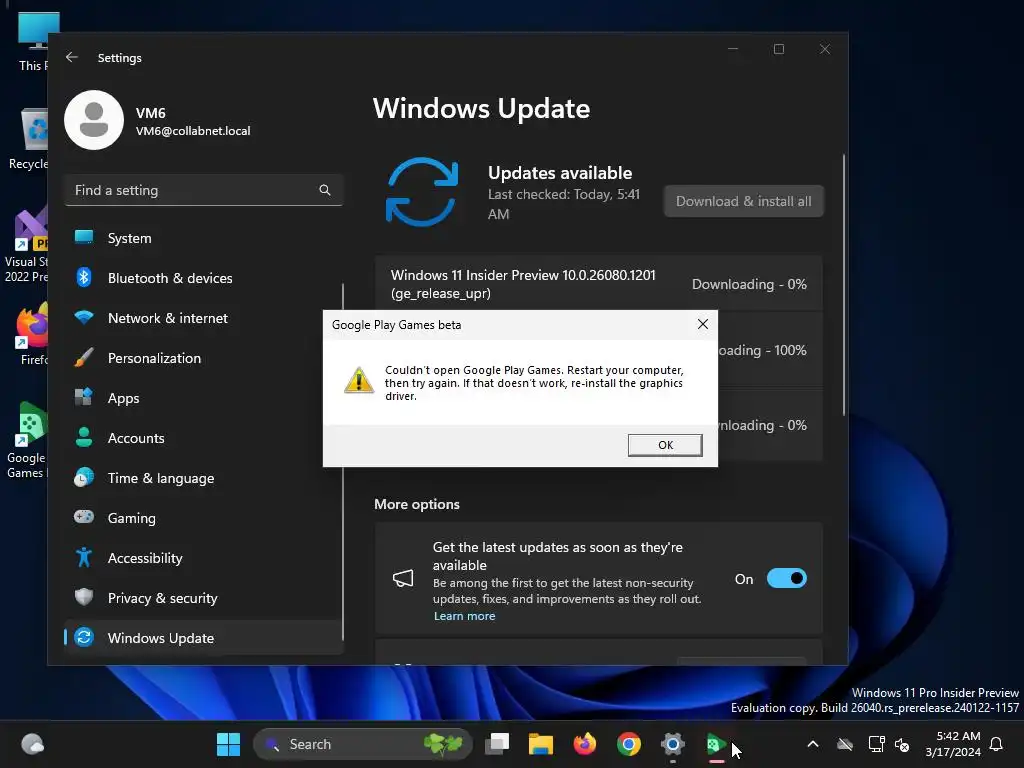
Task: Open the weather widget on taskbar
Action: click(33, 744)
